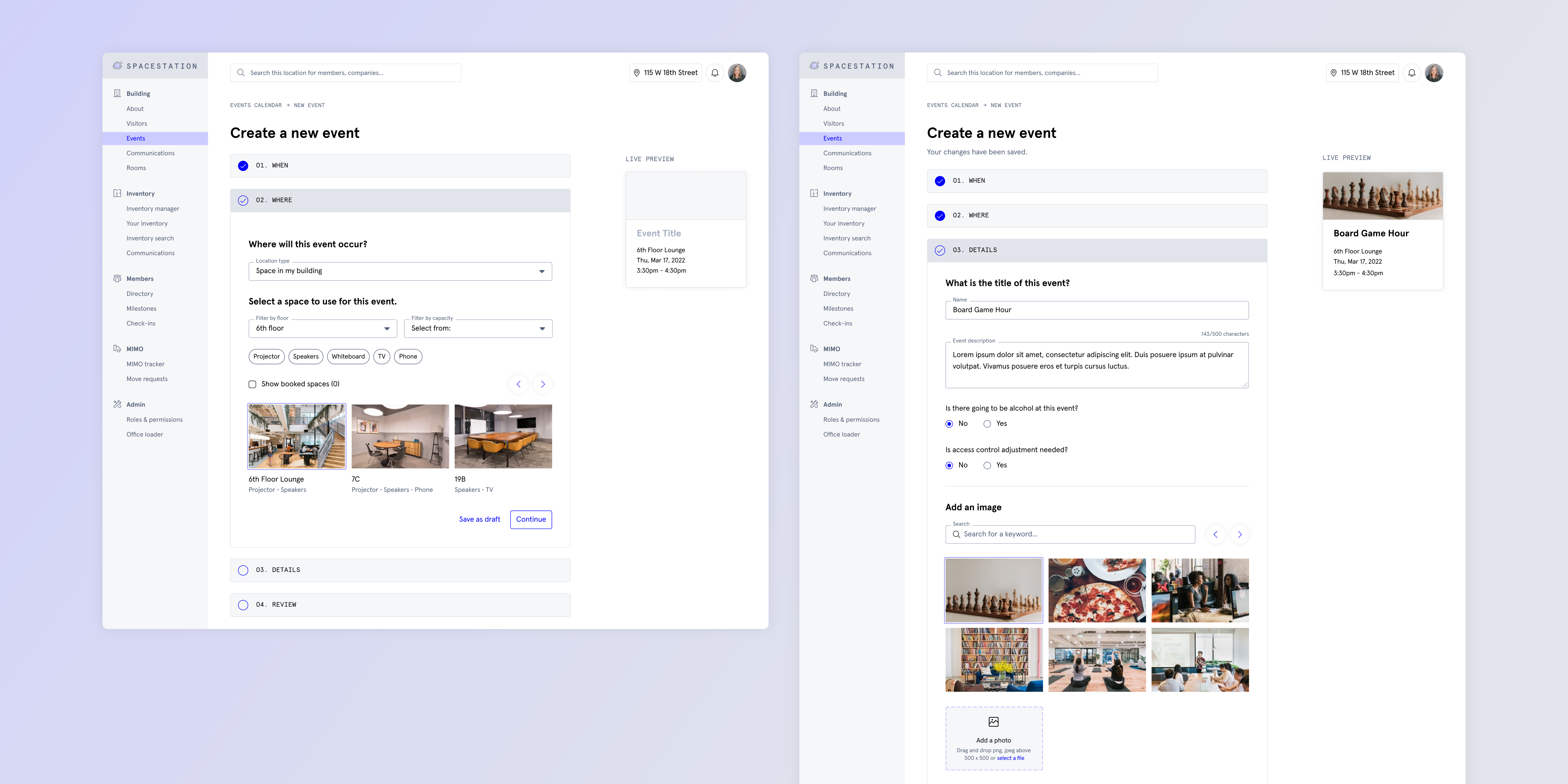Show next images arrow in Add an image
The width and height of the screenshot is (1568, 784).
[1240, 535]
